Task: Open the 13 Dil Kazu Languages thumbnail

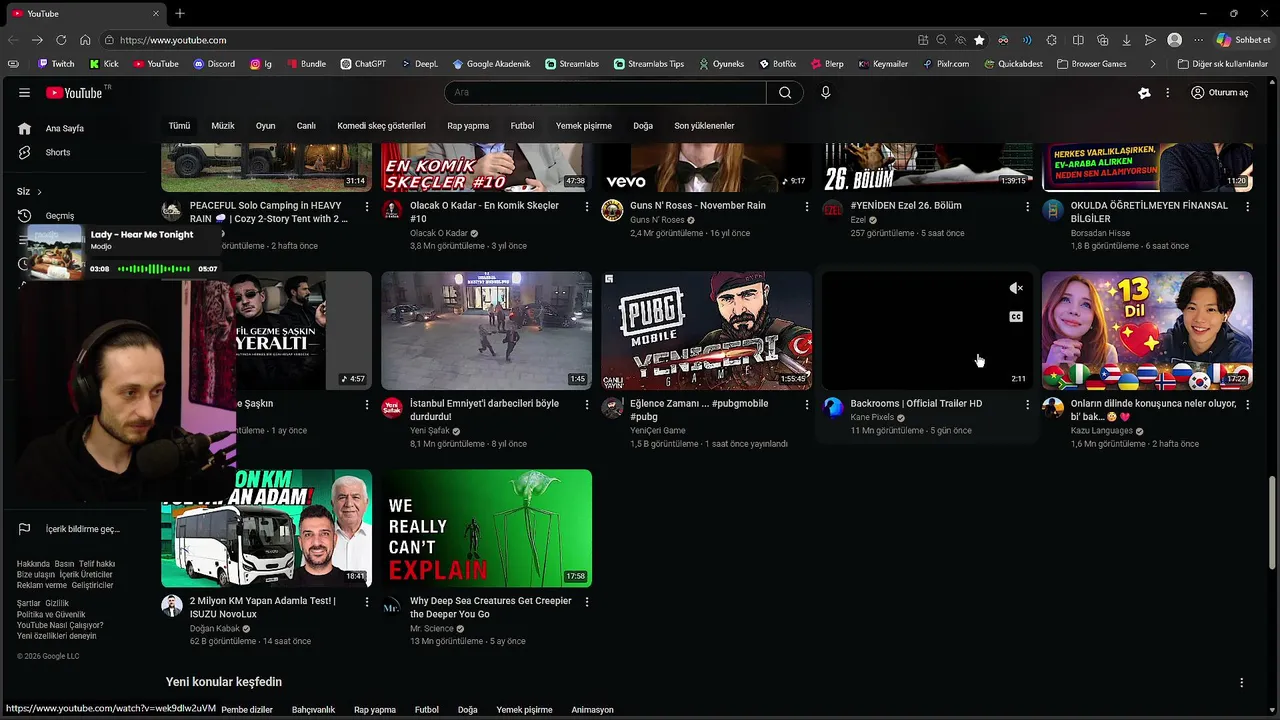Action: click(1147, 330)
